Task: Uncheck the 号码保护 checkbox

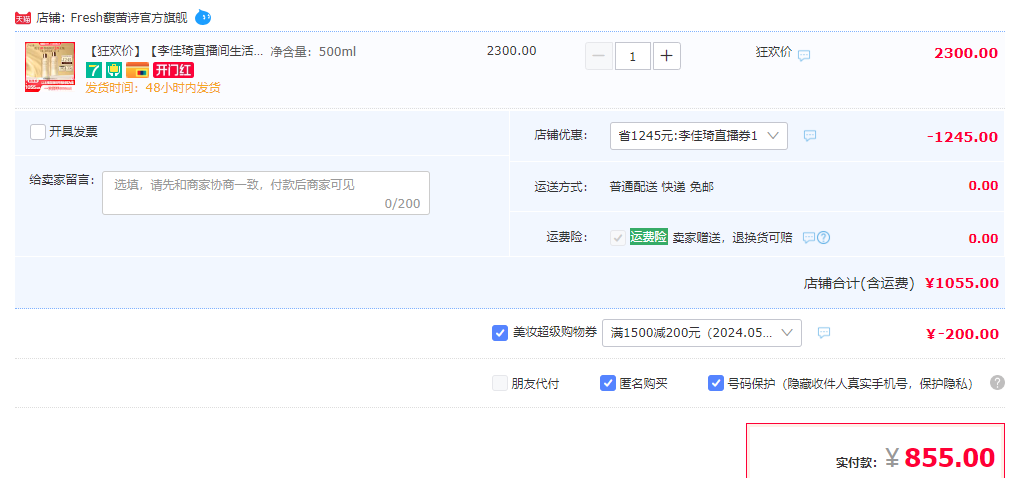Action: 715,383
